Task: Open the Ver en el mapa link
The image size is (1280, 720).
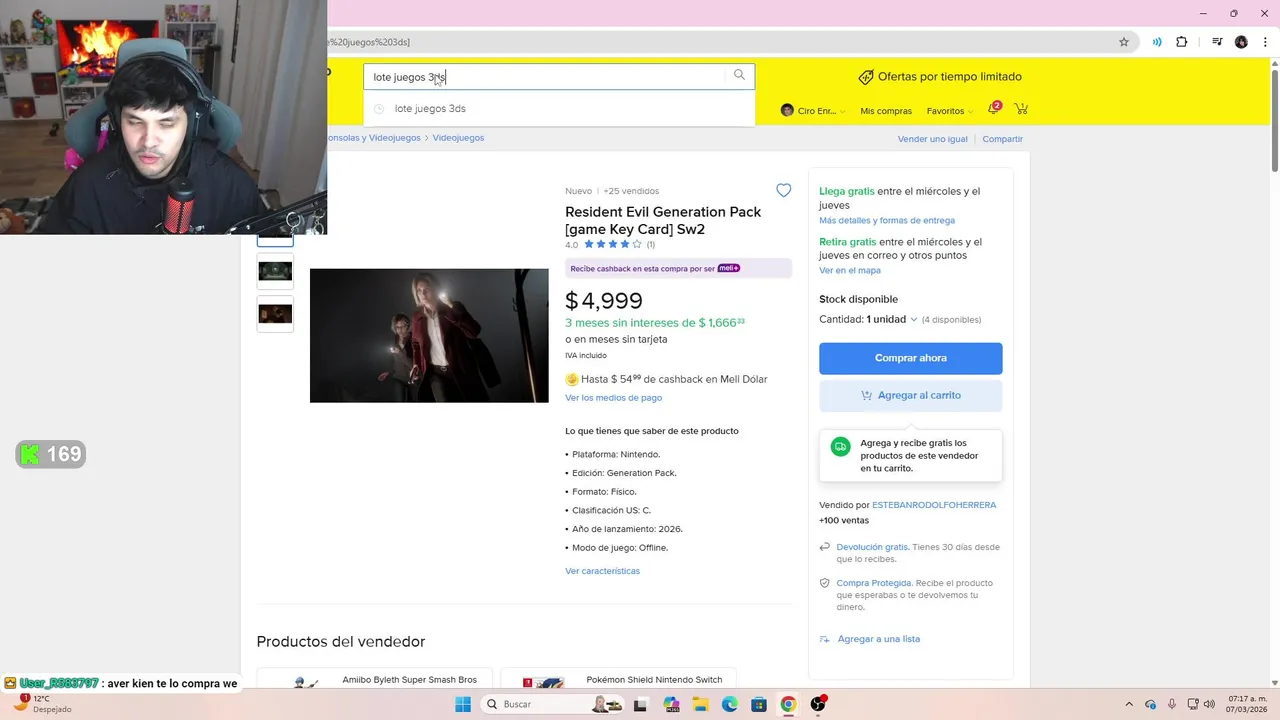Action: pos(850,270)
